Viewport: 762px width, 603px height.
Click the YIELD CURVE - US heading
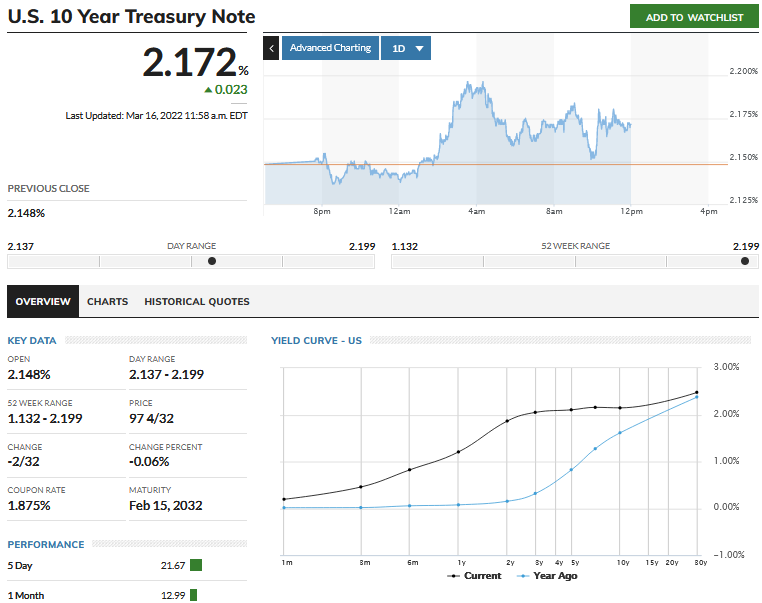pos(316,341)
